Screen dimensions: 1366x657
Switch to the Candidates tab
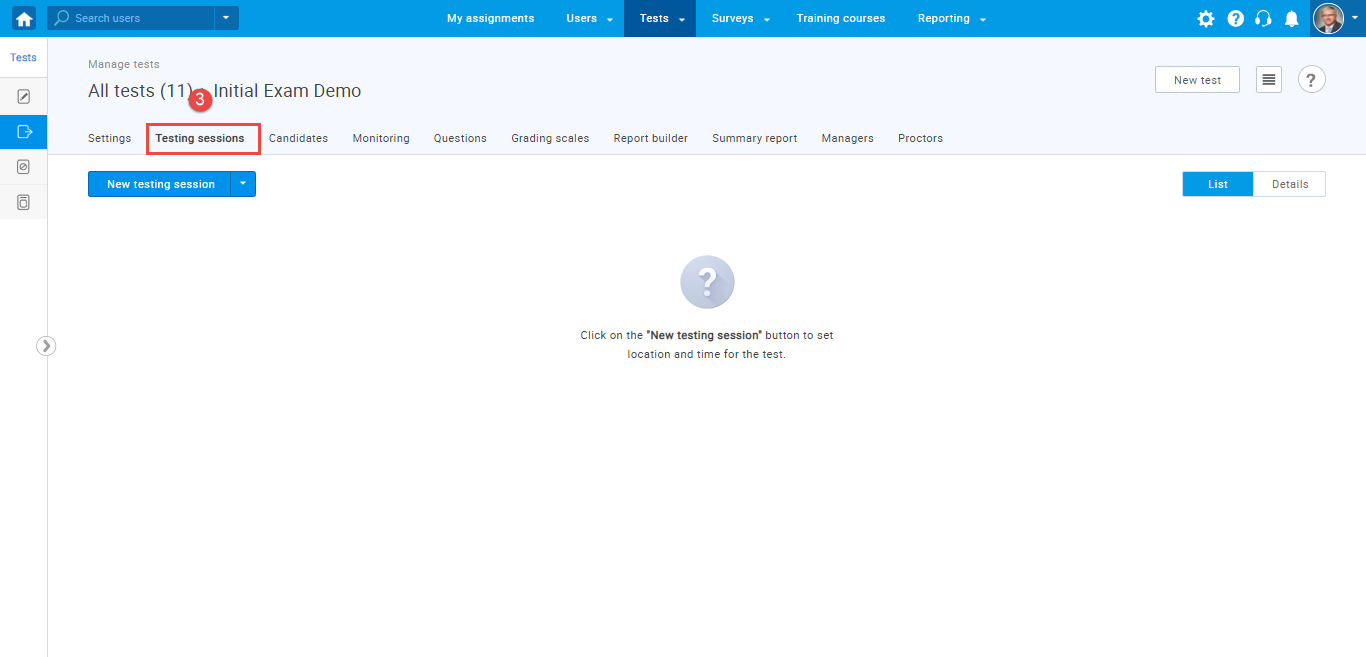point(298,138)
